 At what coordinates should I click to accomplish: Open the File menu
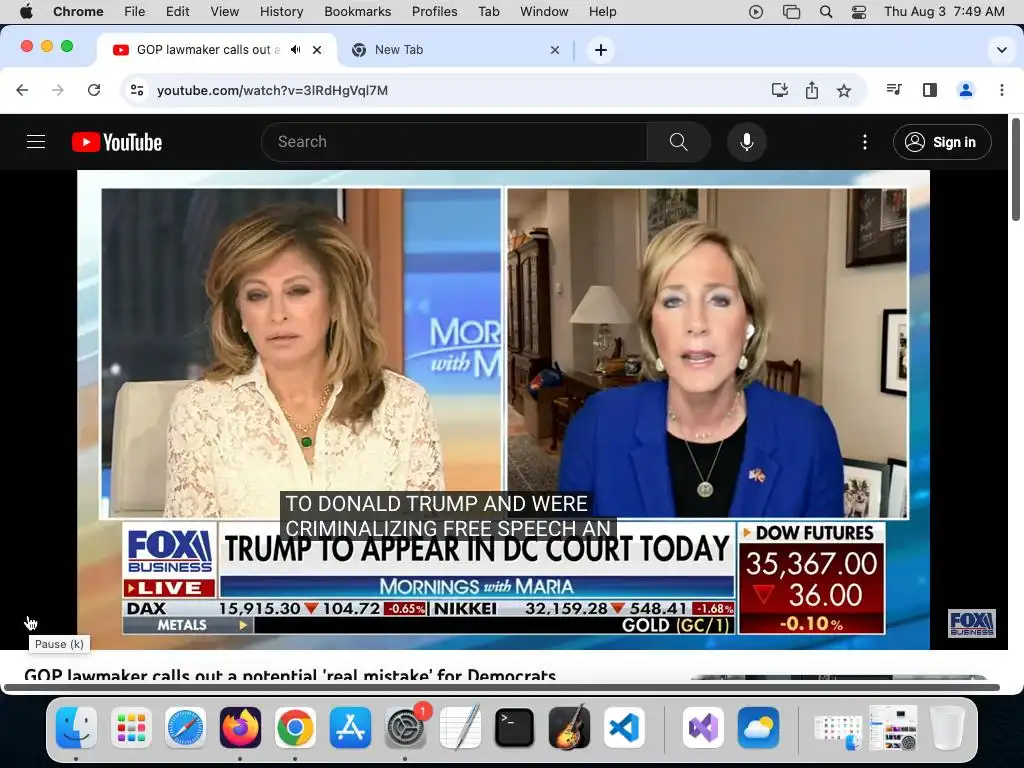point(135,11)
